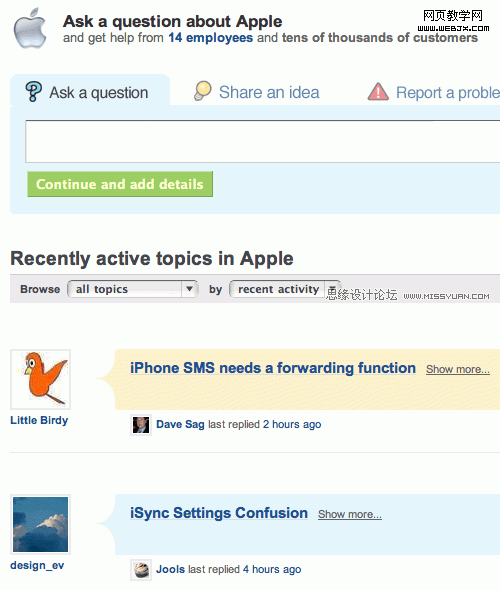Open iSync Settings Confusion topic

tap(219, 513)
